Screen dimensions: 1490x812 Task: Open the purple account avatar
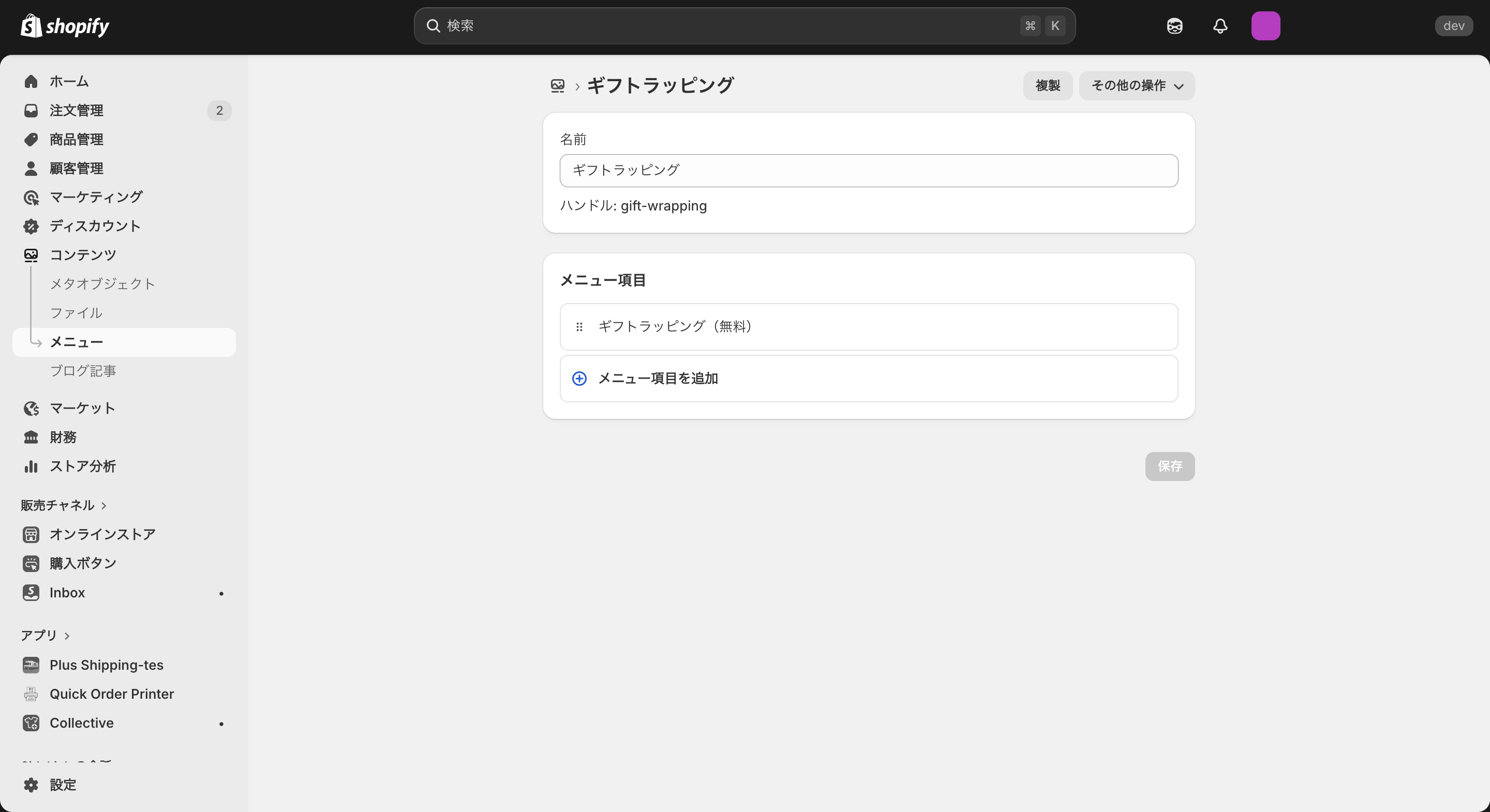pos(1265,25)
